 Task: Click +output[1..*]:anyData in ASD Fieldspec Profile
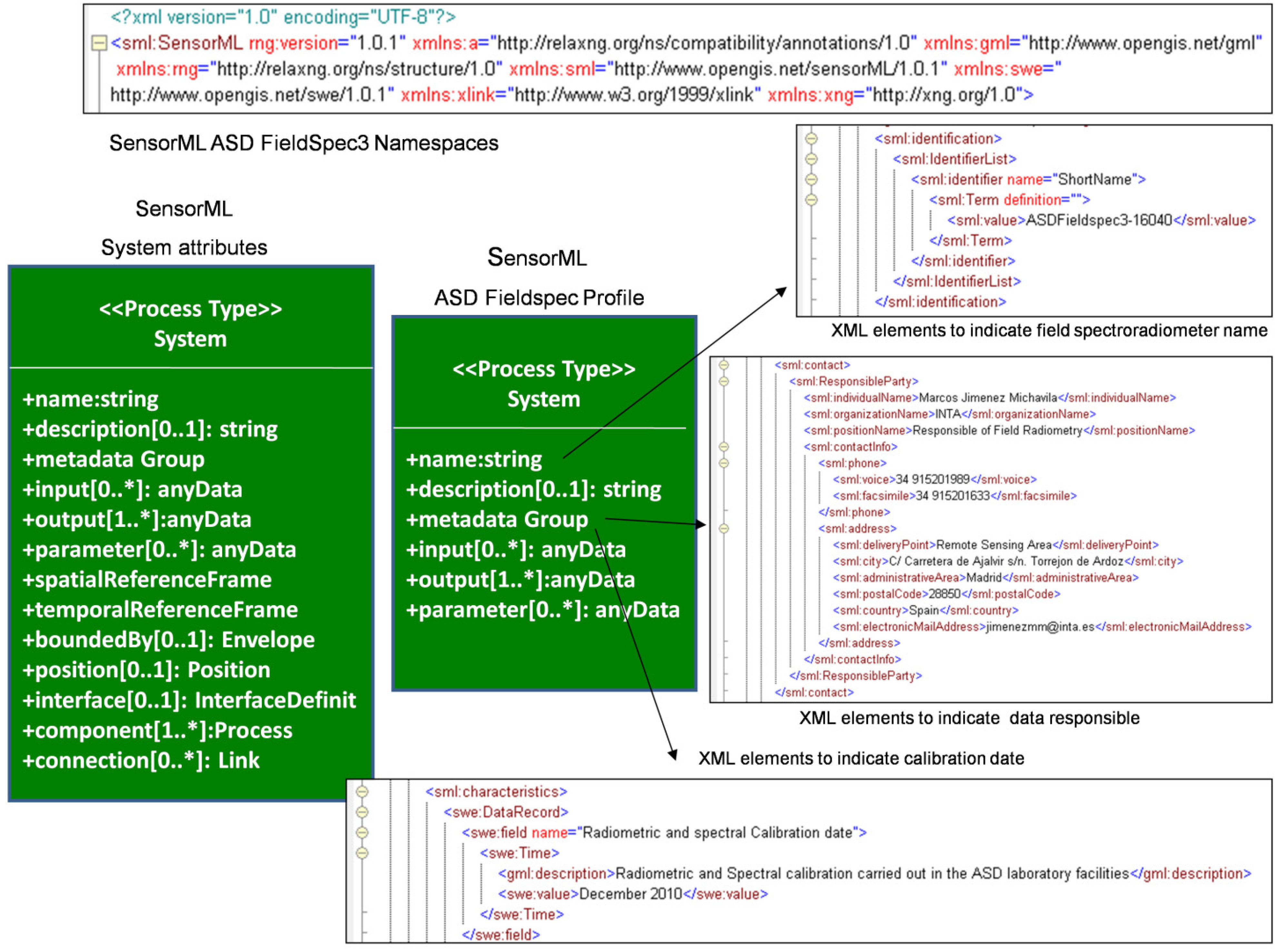[521, 580]
